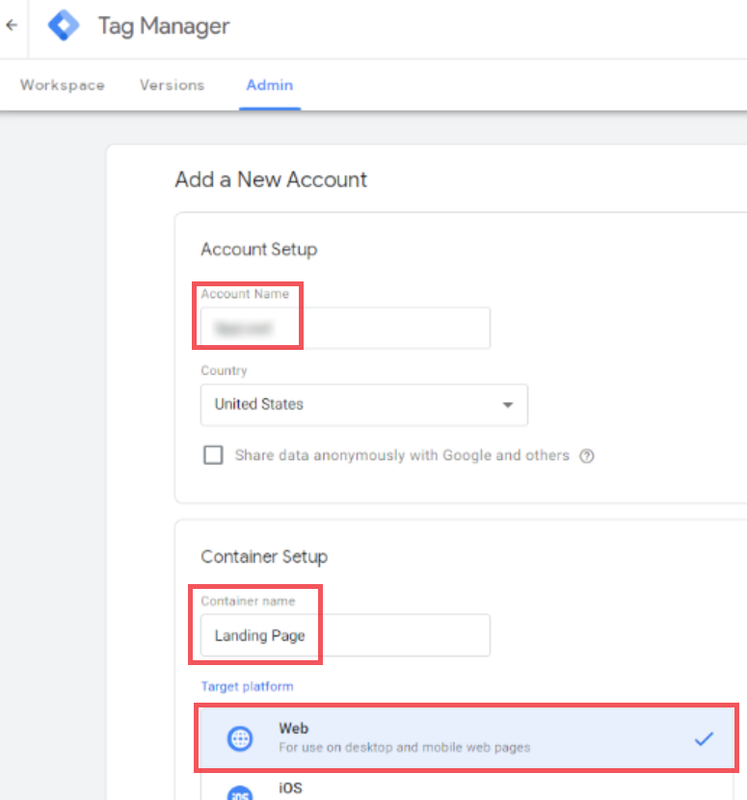Image resolution: width=747 pixels, height=800 pixels.
Task: Click the blue checkmark on Web option
Action: (x=704, y=738)
